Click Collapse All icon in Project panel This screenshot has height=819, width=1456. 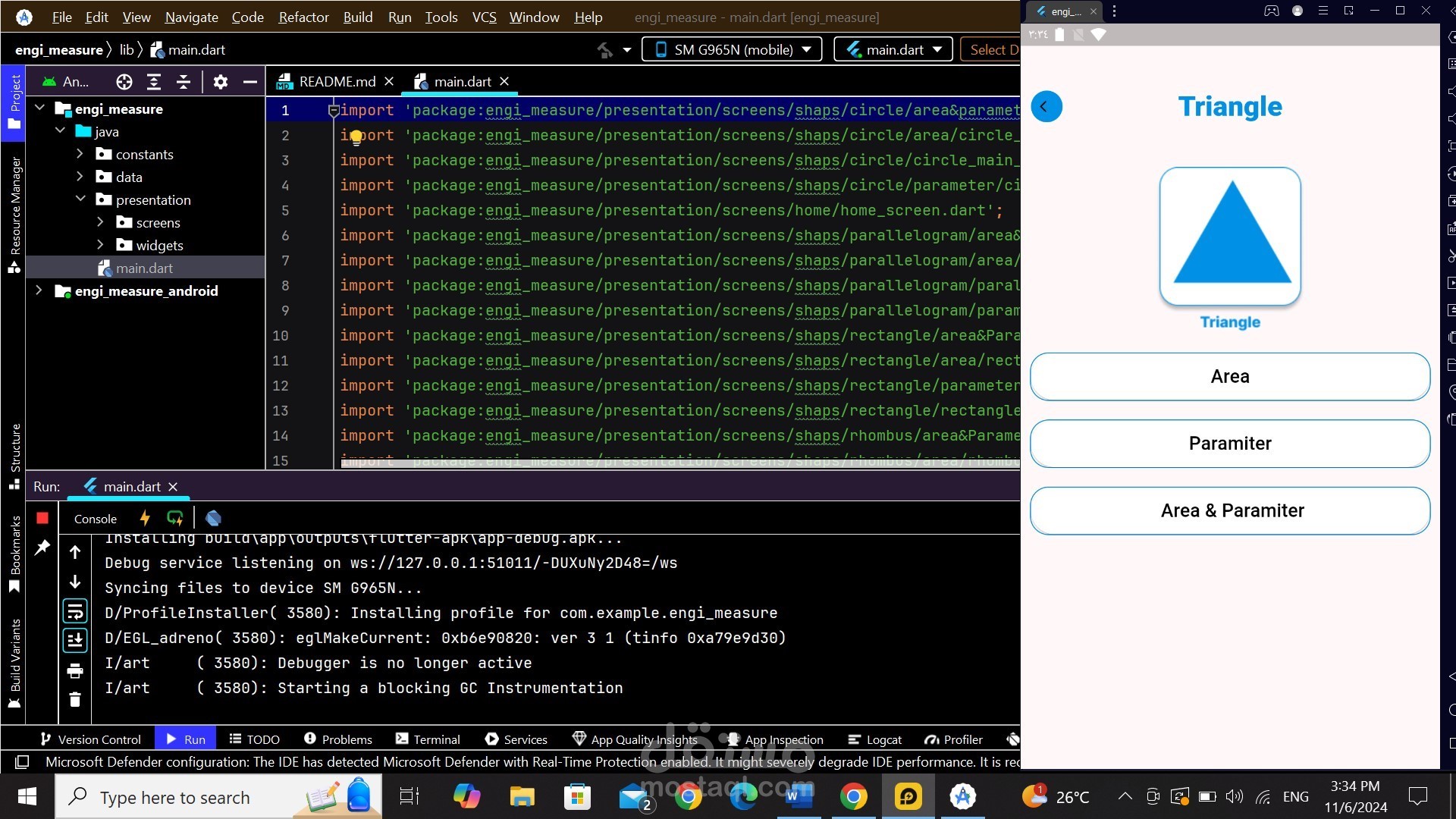184,82
